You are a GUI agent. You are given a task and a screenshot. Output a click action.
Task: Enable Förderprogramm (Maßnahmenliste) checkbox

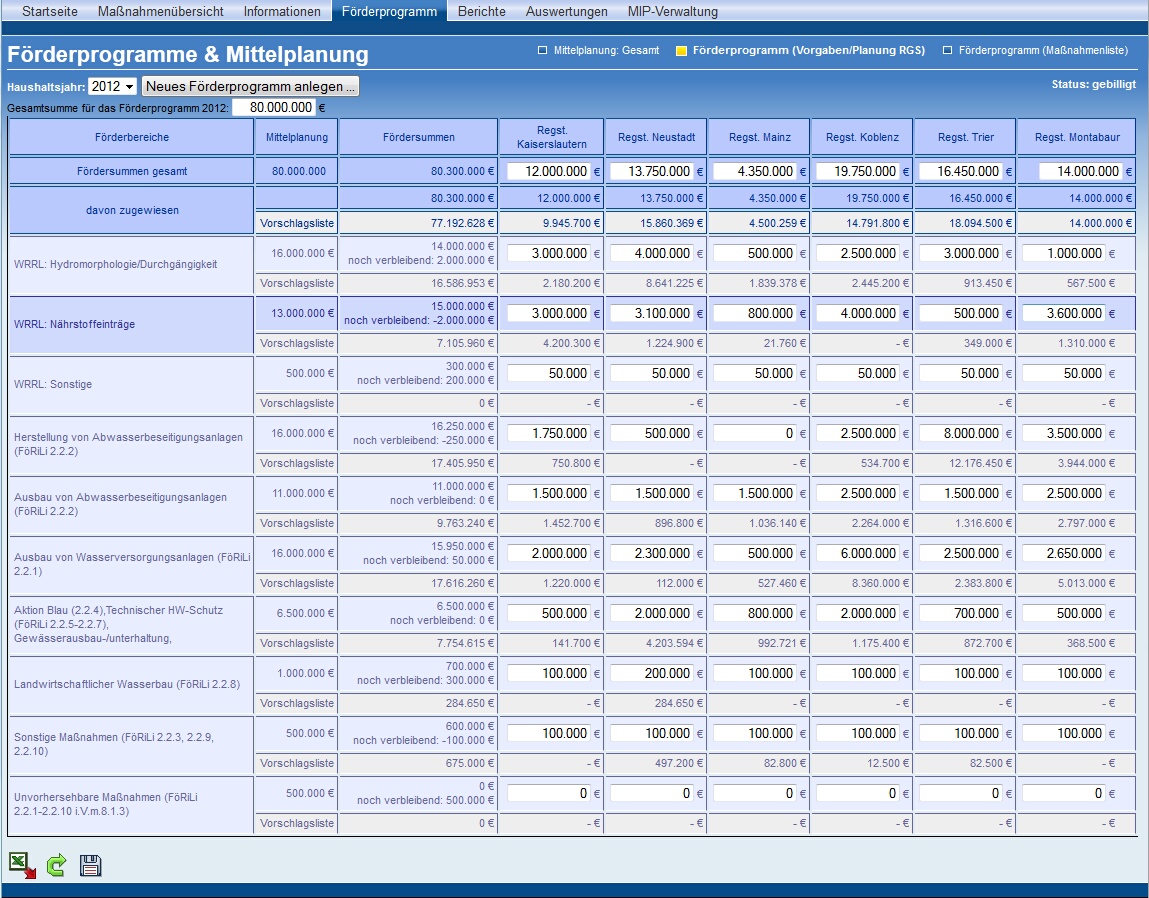[947, 51]
